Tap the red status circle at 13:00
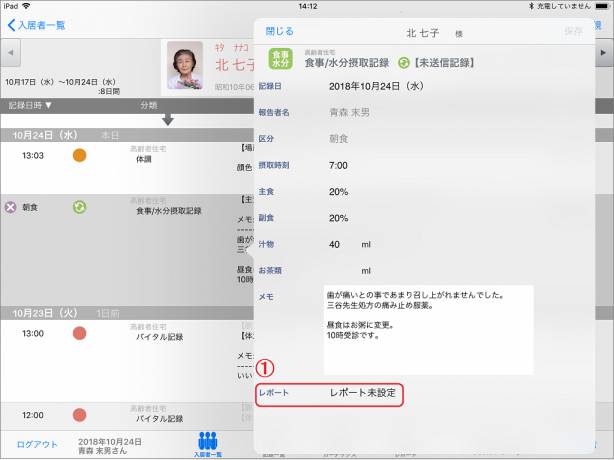Screen dimensions: 614x460 [80, 332]
